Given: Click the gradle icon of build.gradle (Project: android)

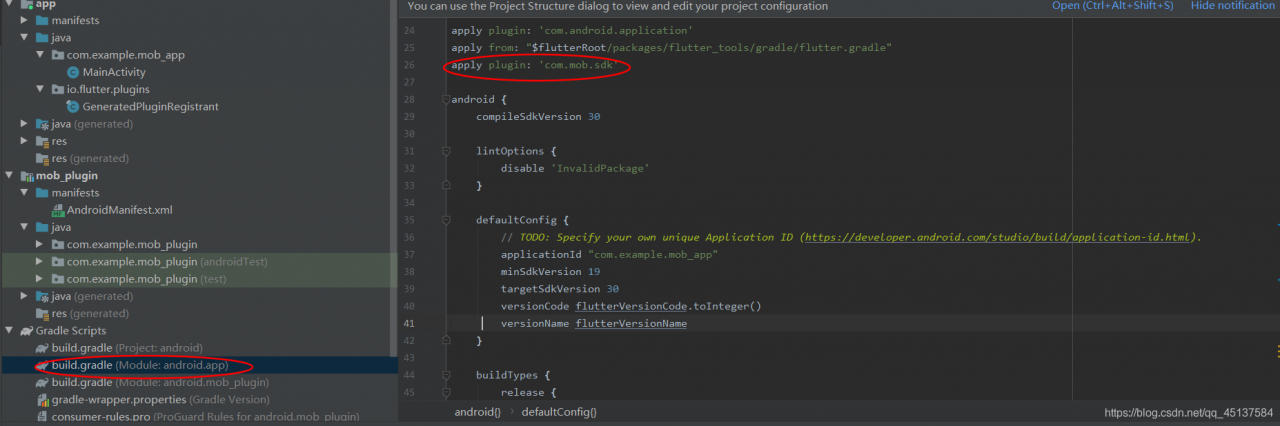Looking at the screenshot, I should coord(41,348).
